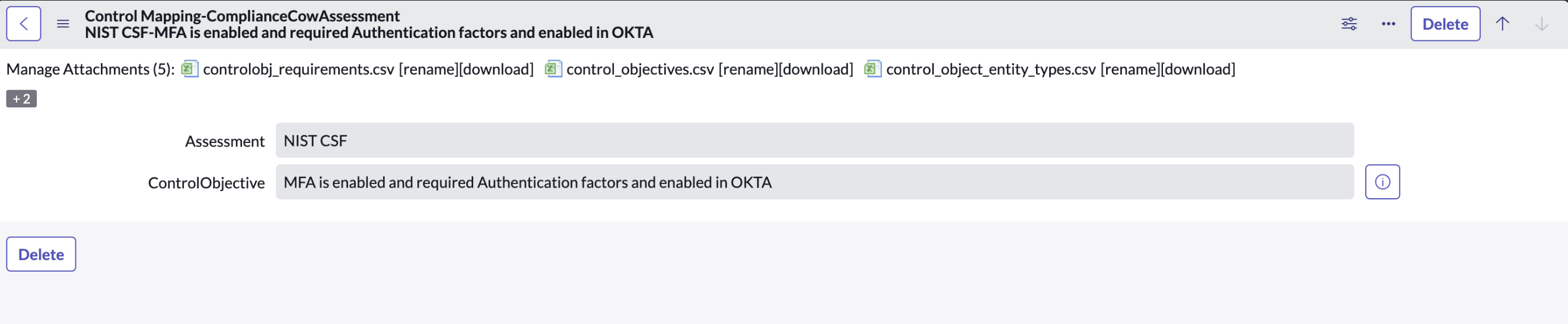
Task: Expand the +2 hidden attachments badge
Action: point(21,99)
